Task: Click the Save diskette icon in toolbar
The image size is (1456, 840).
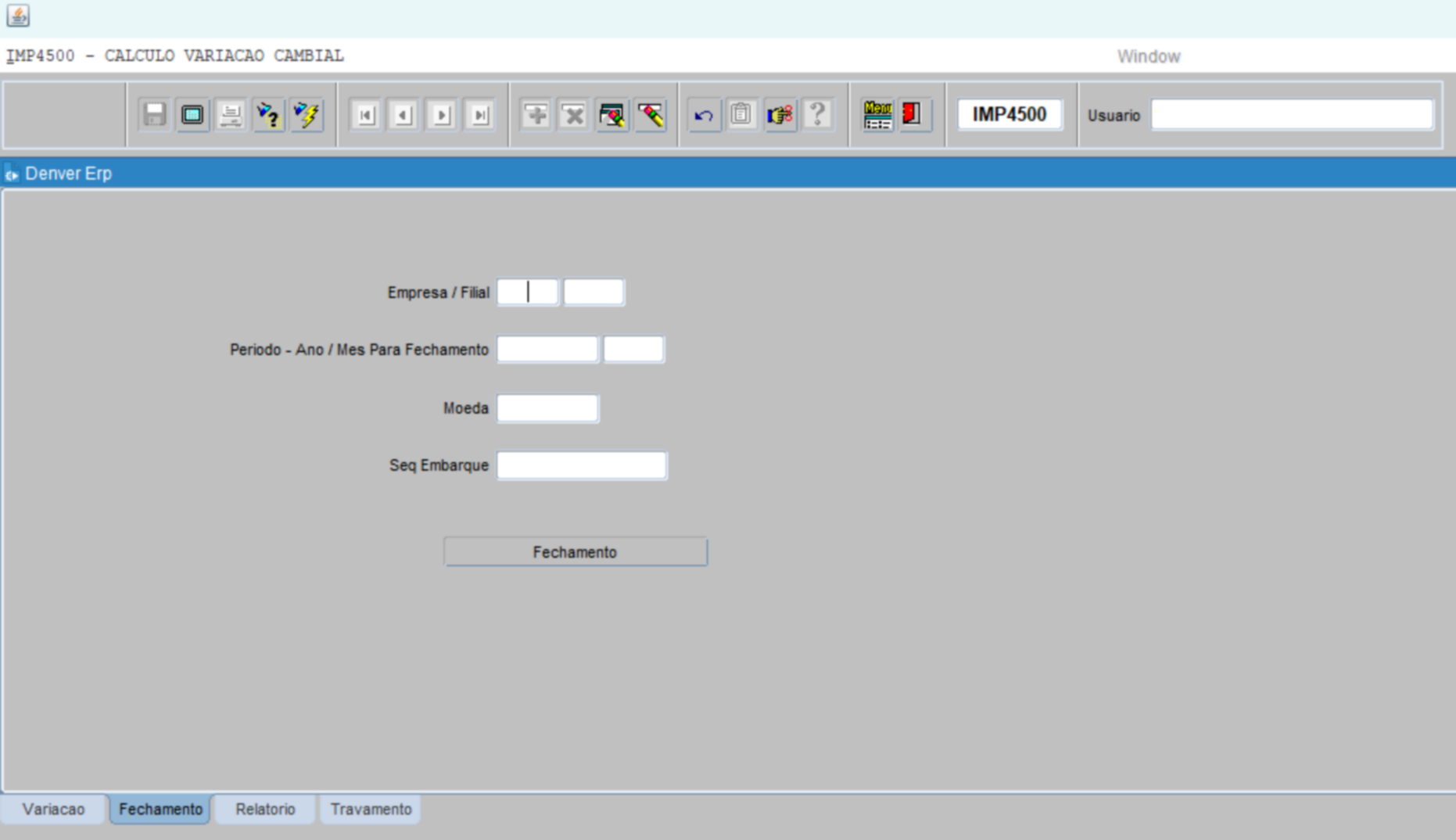Action: point(154,115)
